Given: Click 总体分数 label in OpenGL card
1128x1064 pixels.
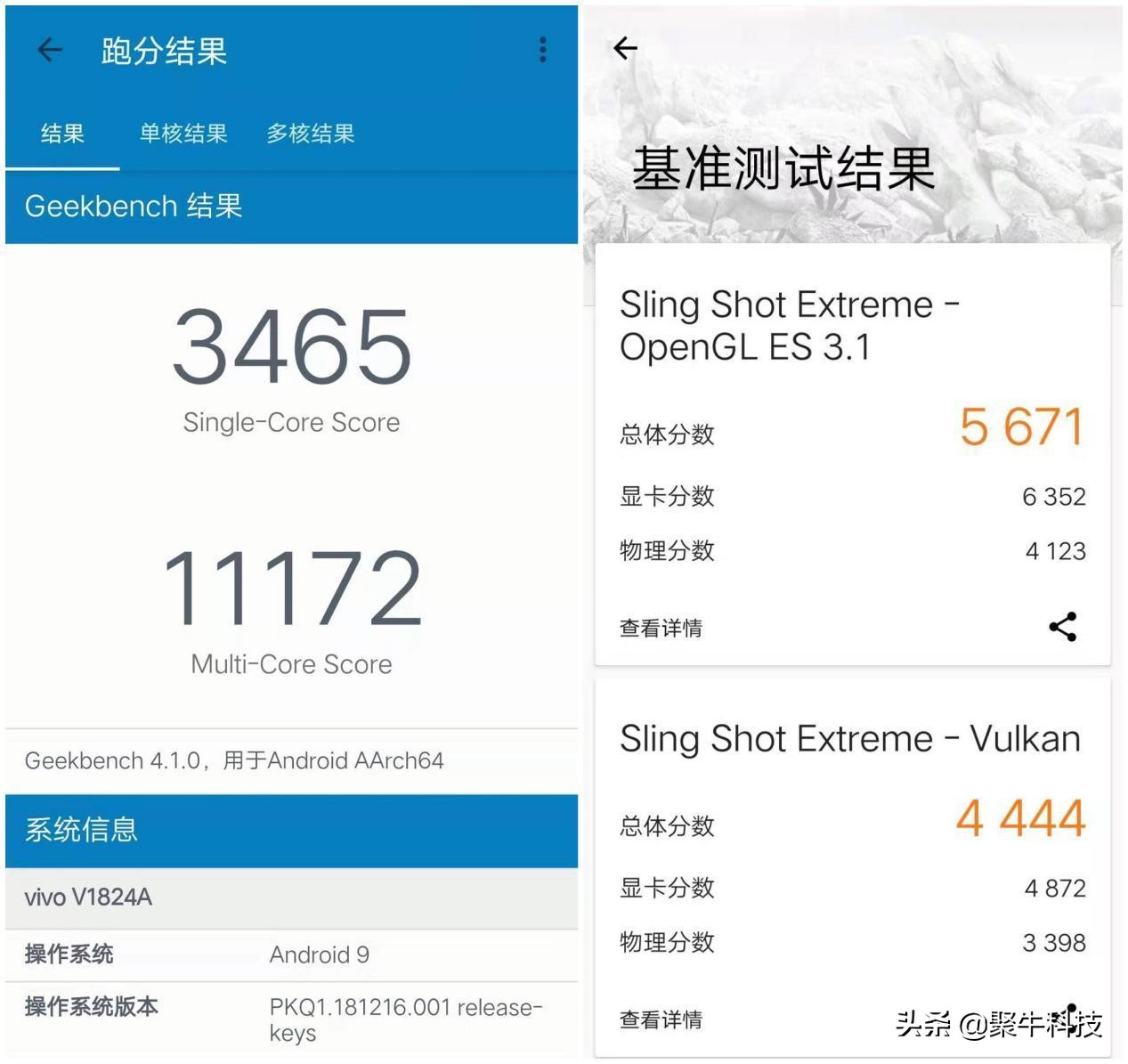Looking at the screenshot, I should [x=667, y=435].
